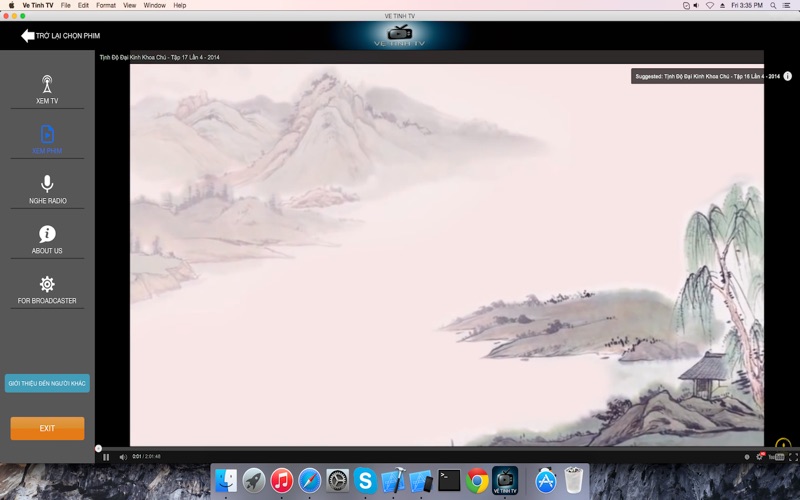Open FOR BROADCASTER gear section
Viewport: 800px width, 500px height.
pos(47,284)
